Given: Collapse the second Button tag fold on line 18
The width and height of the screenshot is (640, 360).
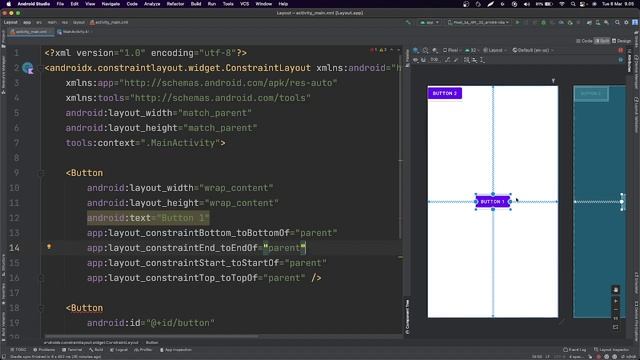Looking at the screenshot, I should (41, 308).
